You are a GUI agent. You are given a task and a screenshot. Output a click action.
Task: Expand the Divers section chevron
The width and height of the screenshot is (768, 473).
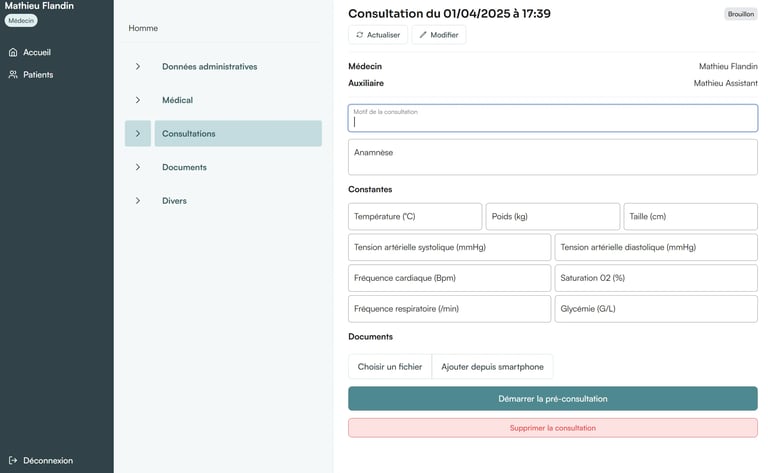click(x=138, y=201)
